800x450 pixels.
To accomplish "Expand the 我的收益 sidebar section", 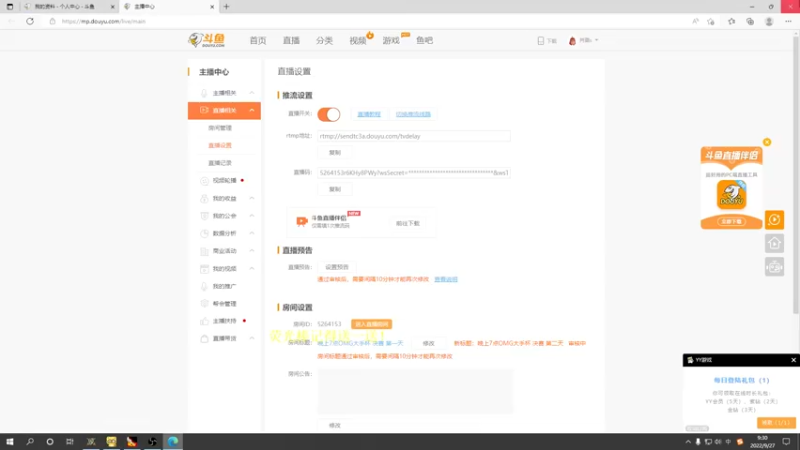I will [224, 198].
